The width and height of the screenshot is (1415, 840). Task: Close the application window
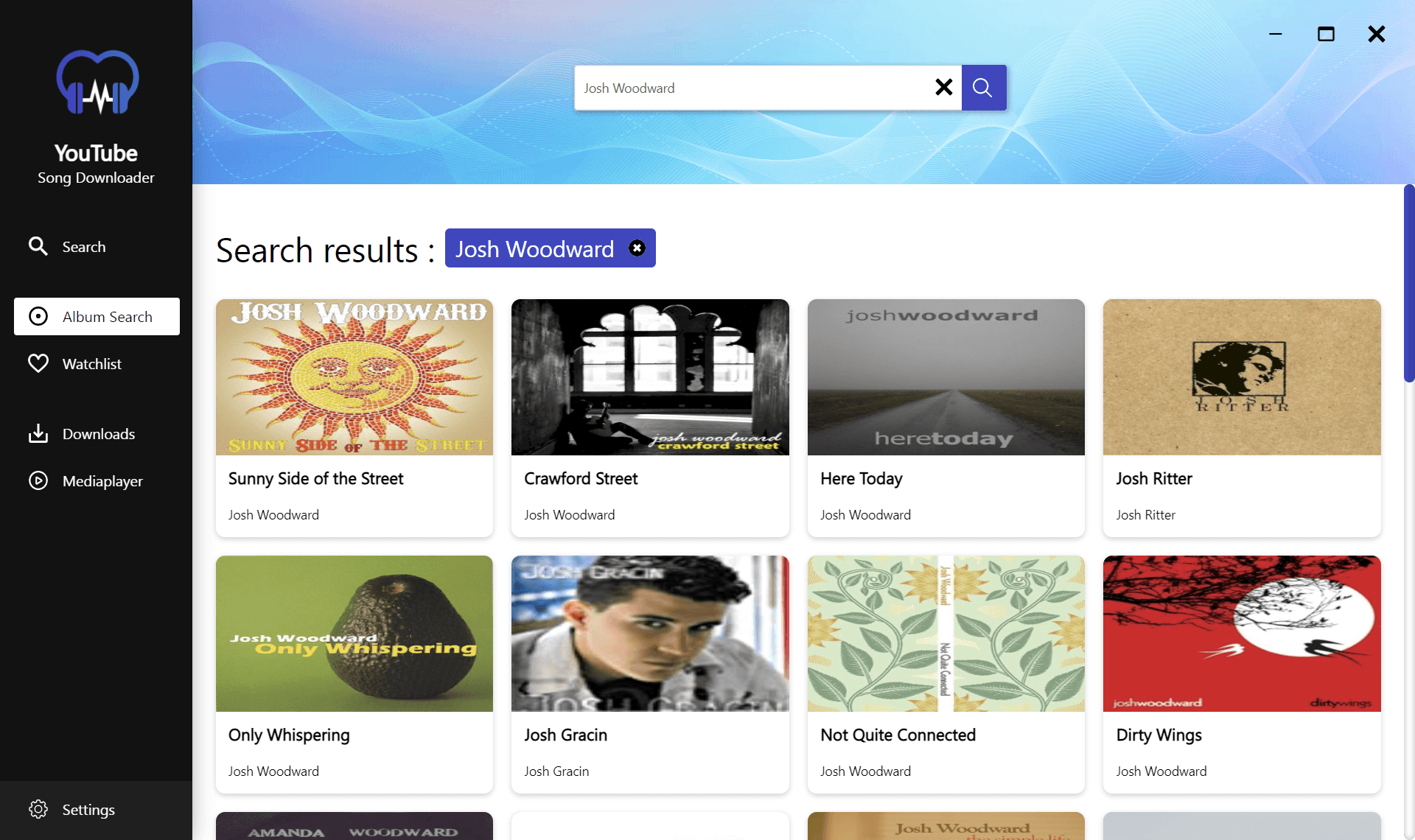point(1376,34)
